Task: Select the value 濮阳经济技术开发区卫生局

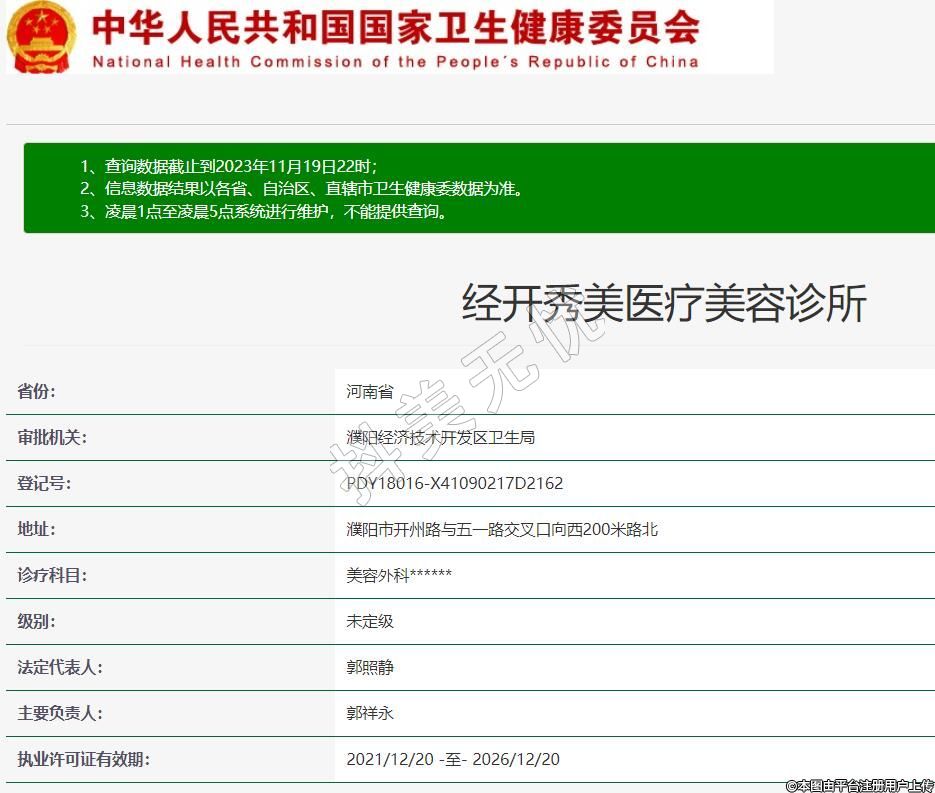Action: tap(441, 438)
